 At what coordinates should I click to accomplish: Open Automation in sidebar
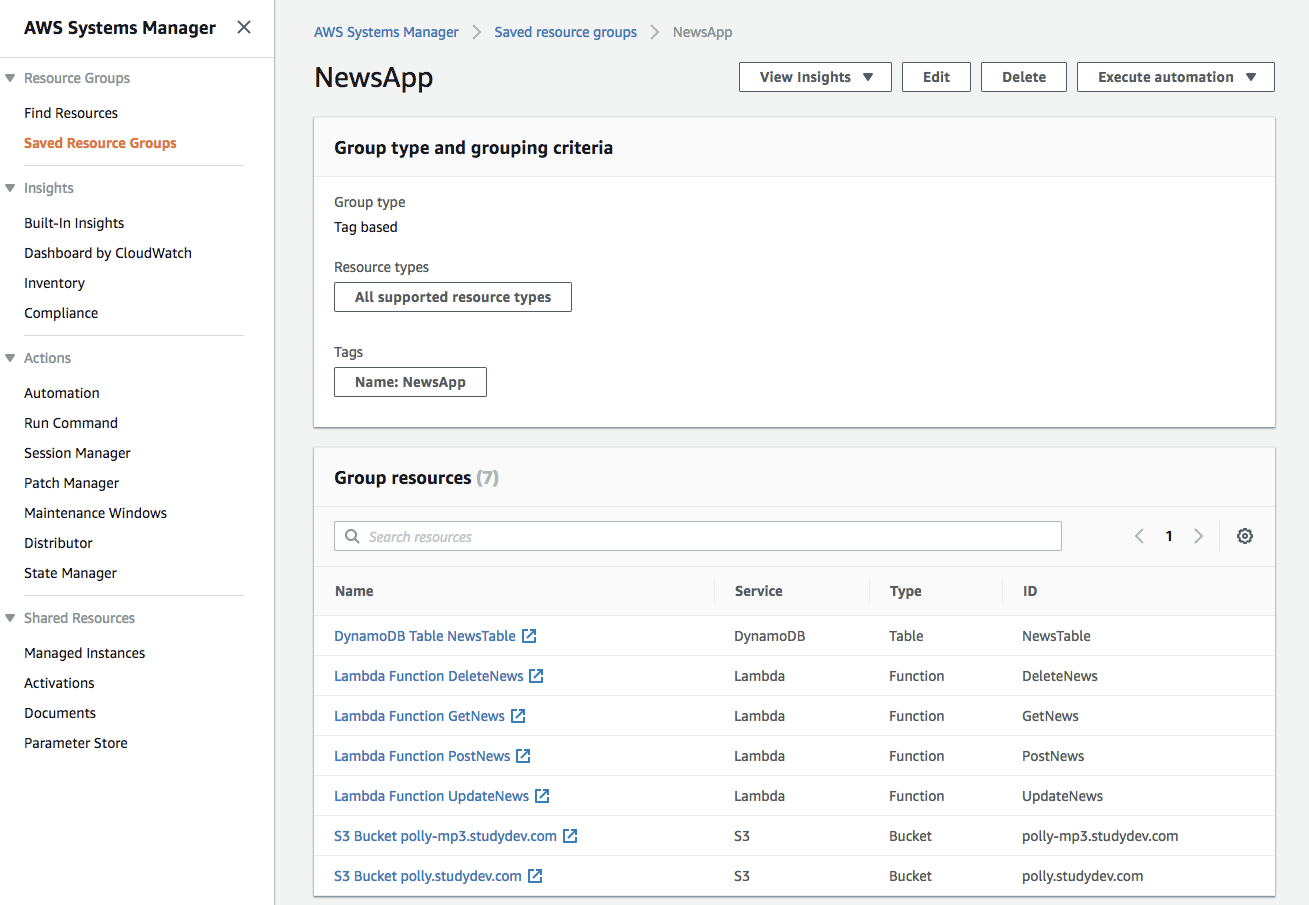tap(62, 393)
